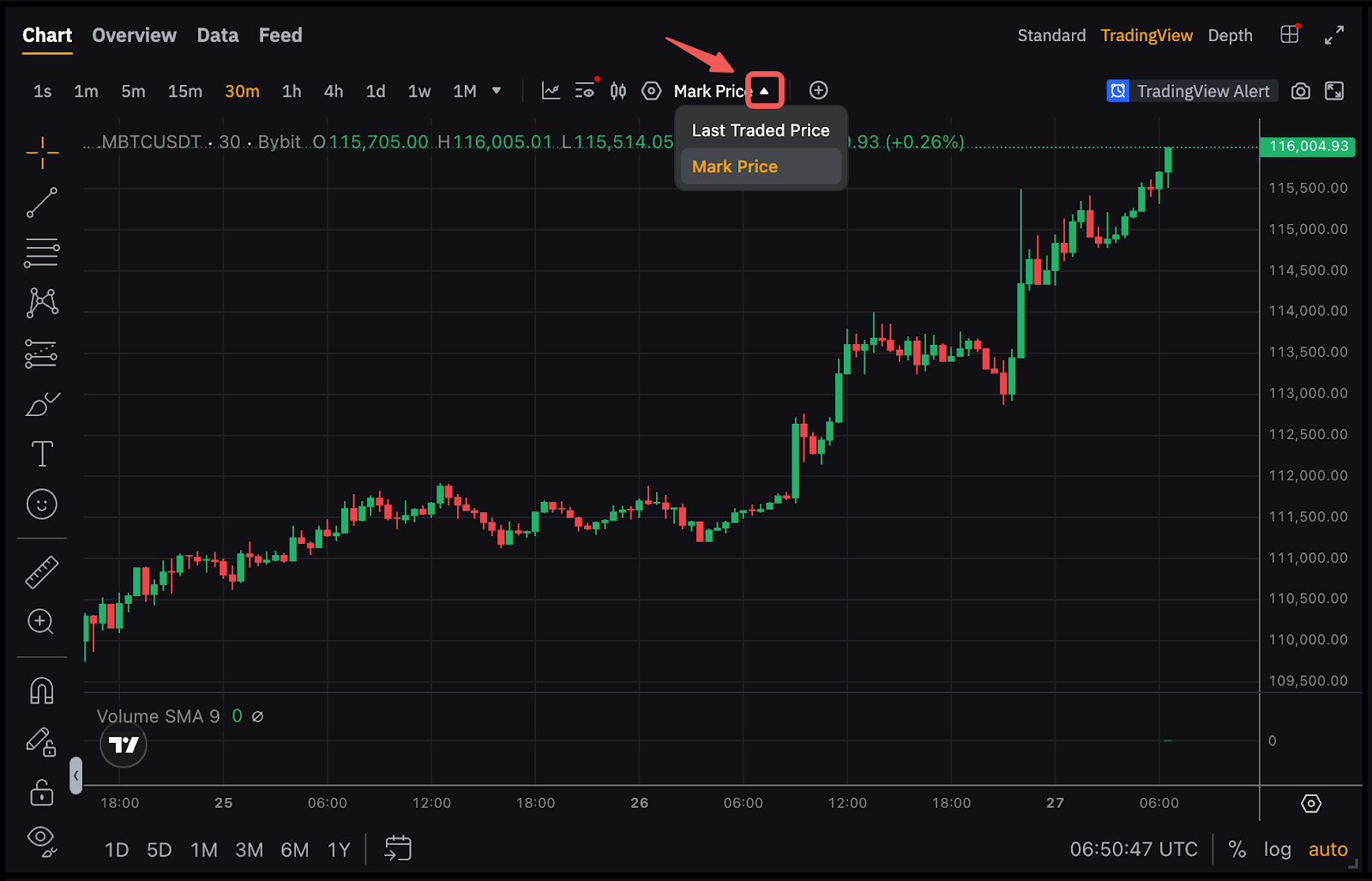Viewport: 1372px width, 881px height.
Task: Open TradingView Alert
Action: [x=1191, y=91]
